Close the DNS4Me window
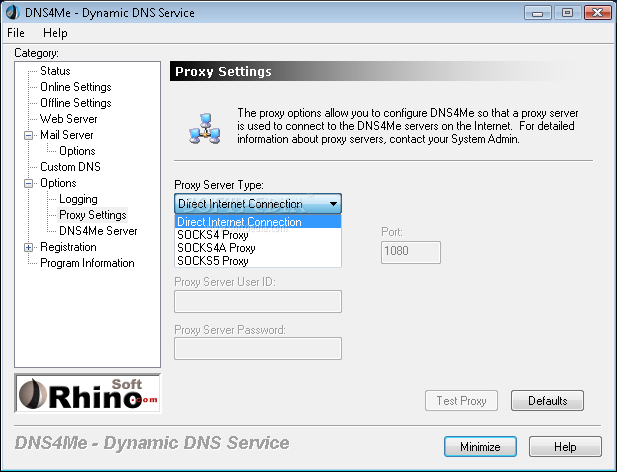Viewport: 617px width, 472px height. pos(597,13)
